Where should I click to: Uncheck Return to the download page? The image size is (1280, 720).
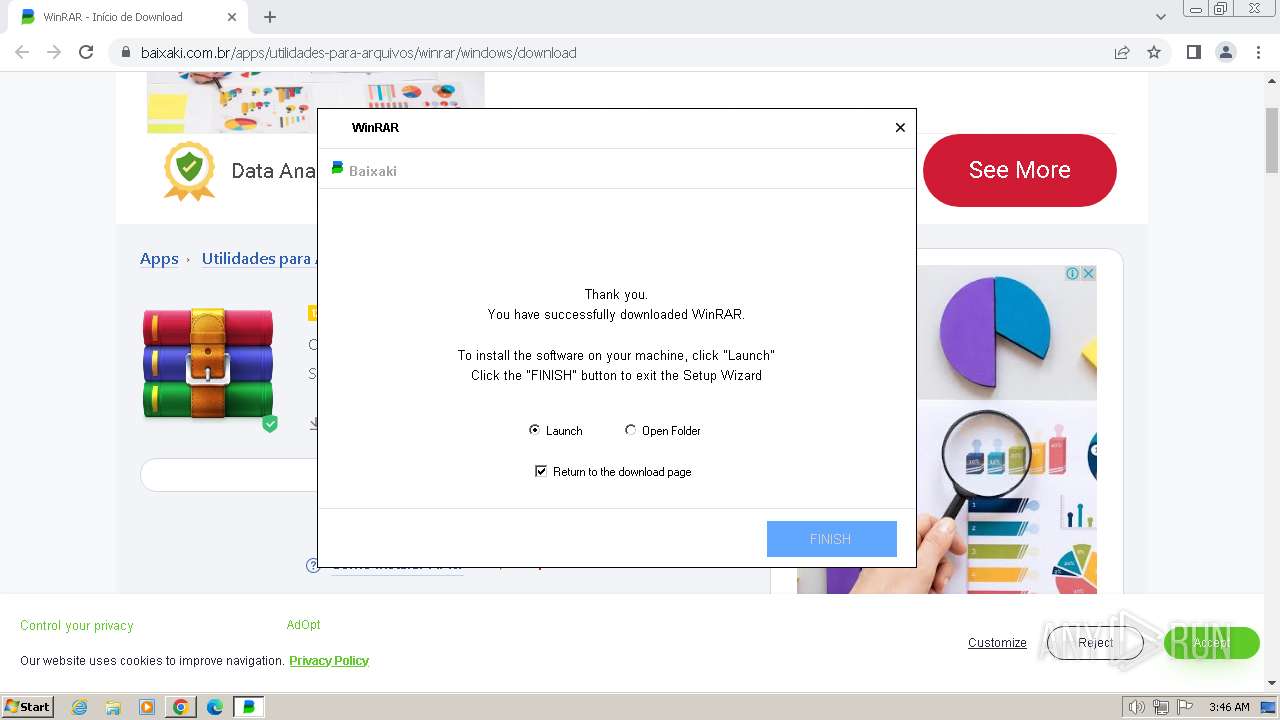(541, 471)
